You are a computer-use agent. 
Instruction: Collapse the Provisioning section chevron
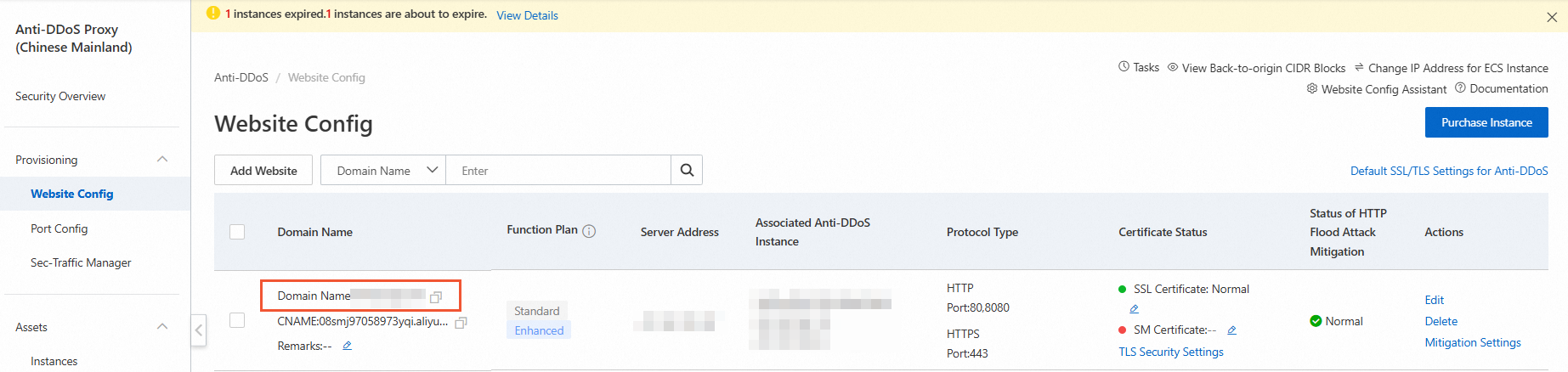162,160
